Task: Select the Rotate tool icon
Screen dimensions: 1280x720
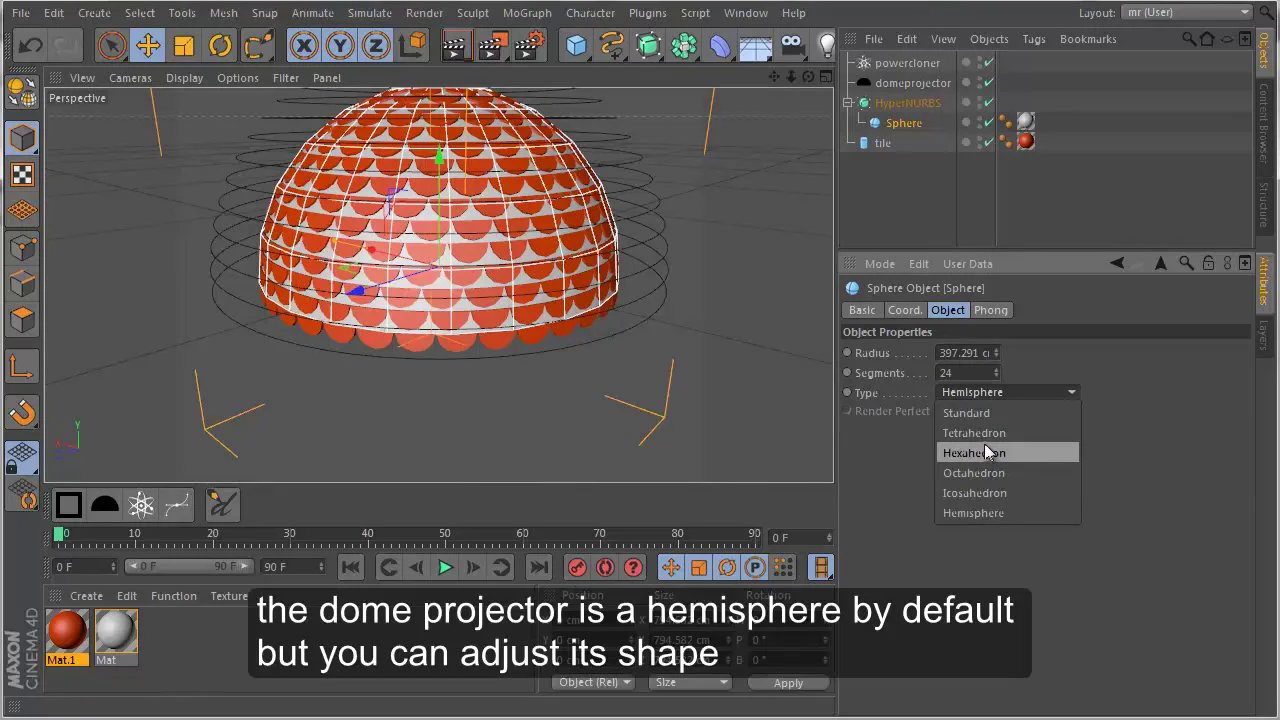Action: coord(220,45)
